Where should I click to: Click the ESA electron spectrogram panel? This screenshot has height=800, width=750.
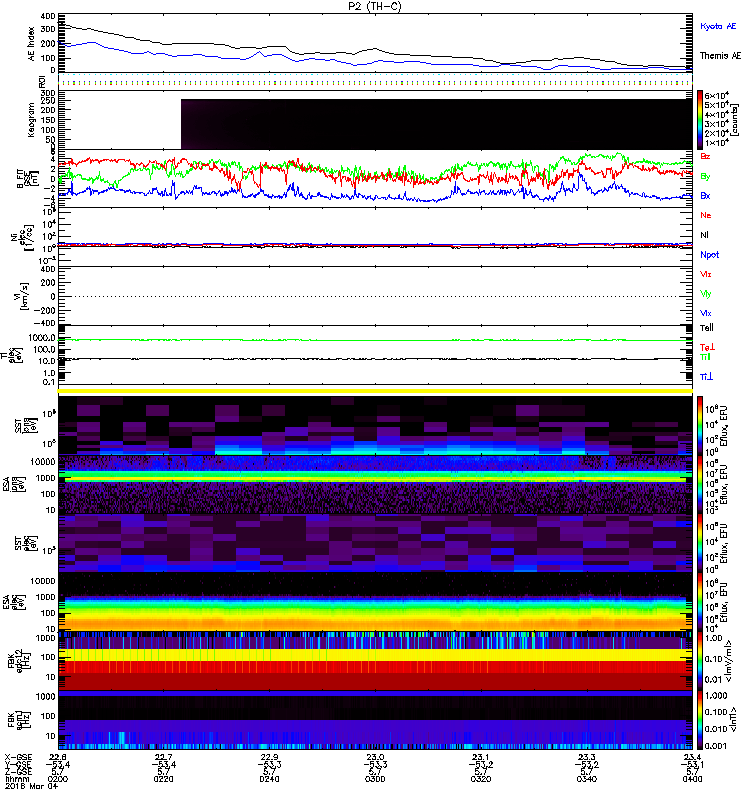coord(375,602)
